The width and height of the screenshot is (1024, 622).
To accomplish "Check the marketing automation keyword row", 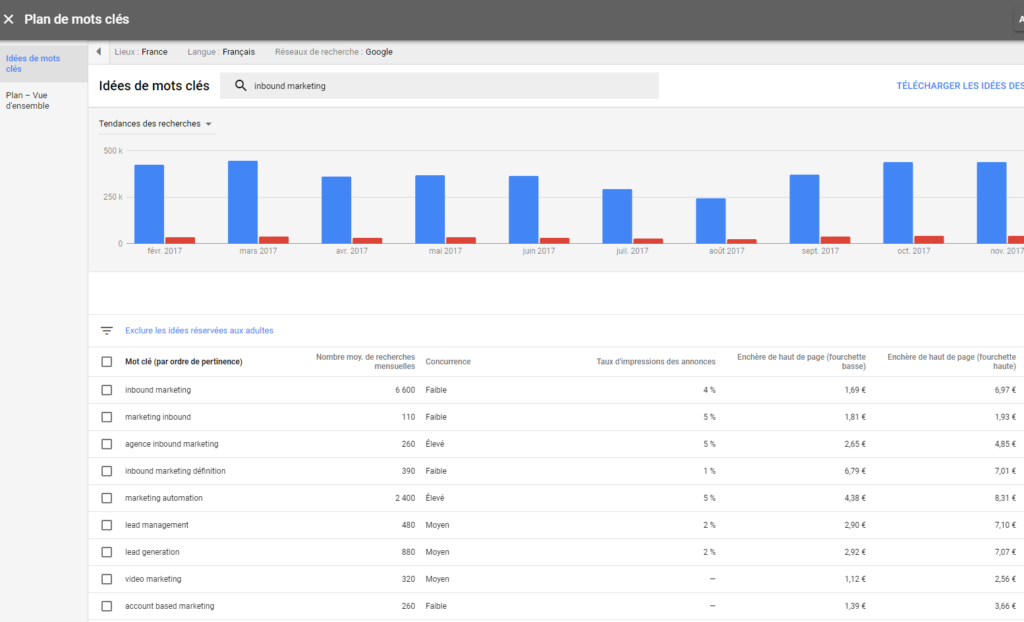I will coord(108,497).
